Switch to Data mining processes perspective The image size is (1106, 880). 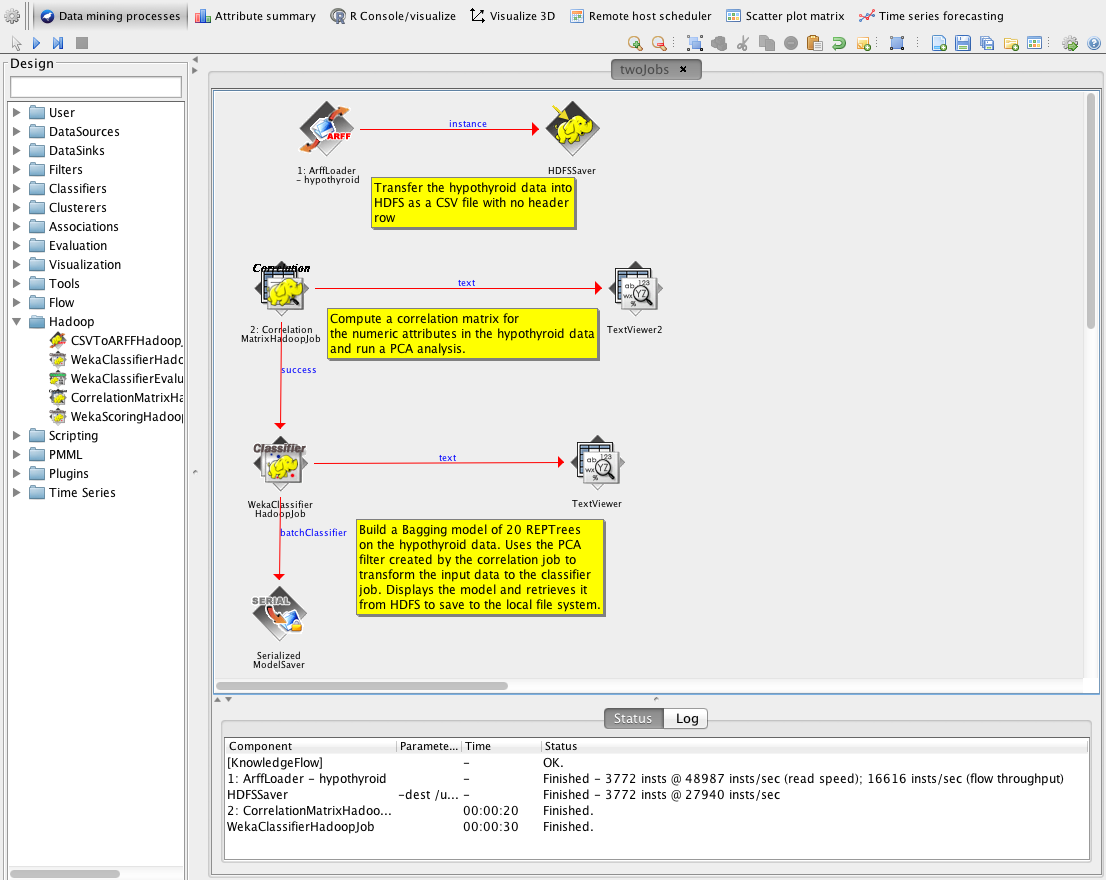[x=111, y=16]
